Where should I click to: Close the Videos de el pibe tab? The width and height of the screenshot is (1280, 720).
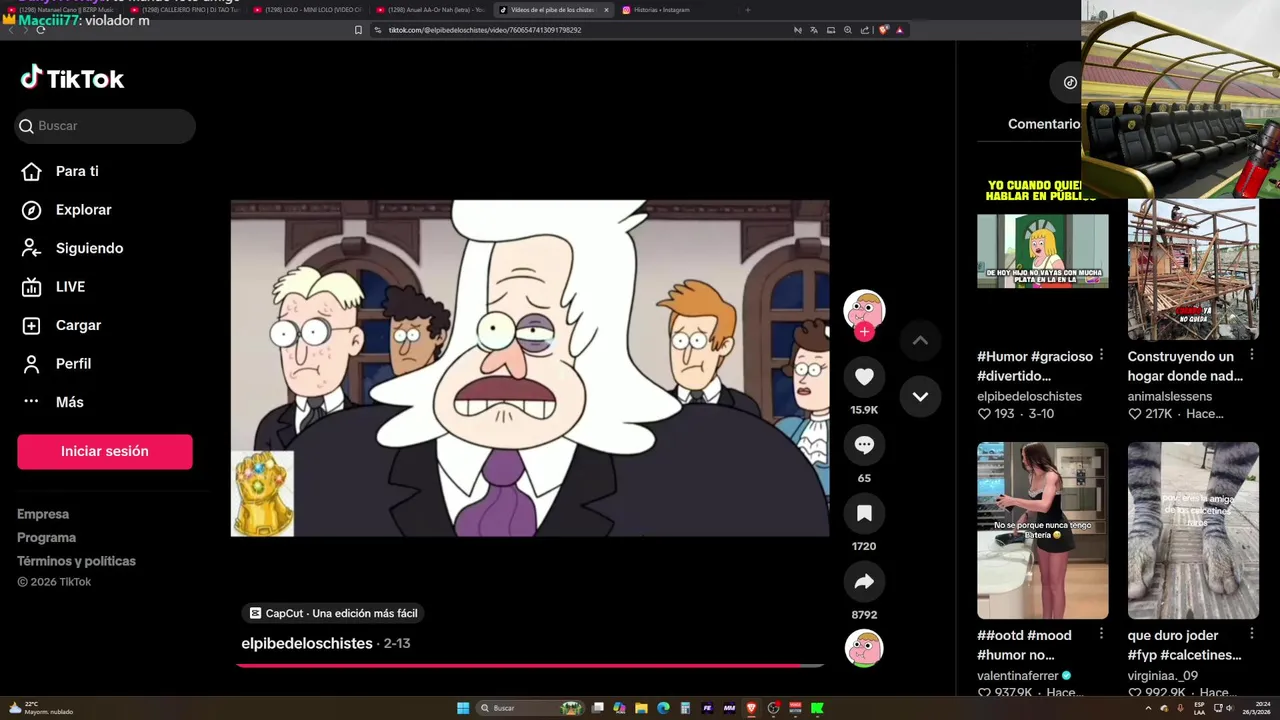coord(606,10)
